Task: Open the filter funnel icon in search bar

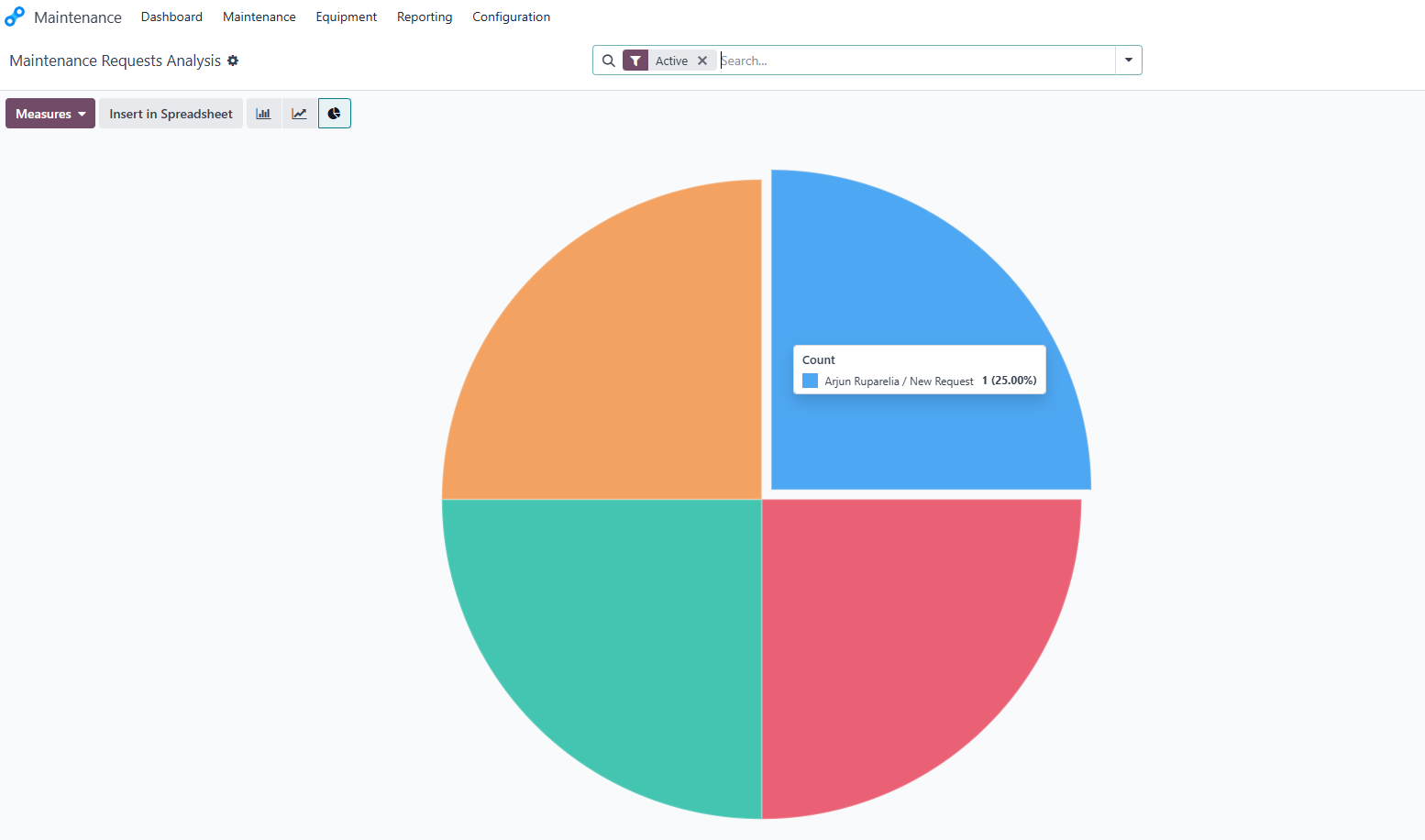Action: [635, 60]
